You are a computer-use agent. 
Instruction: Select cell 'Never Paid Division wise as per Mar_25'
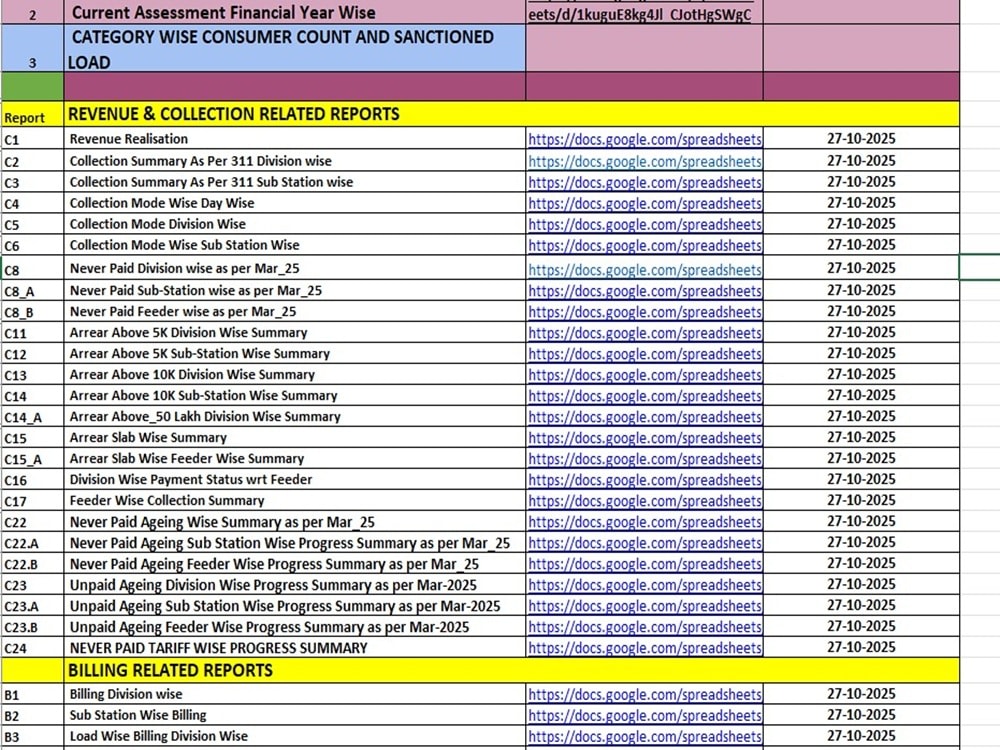tap(295, 268)
